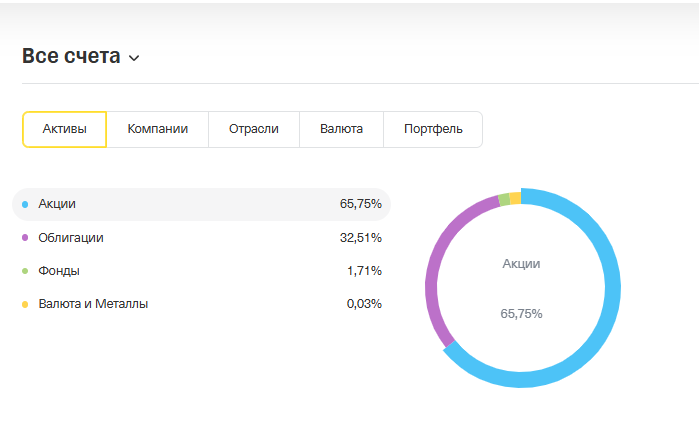Switch to the Компании tab

[x=157, y=129]
